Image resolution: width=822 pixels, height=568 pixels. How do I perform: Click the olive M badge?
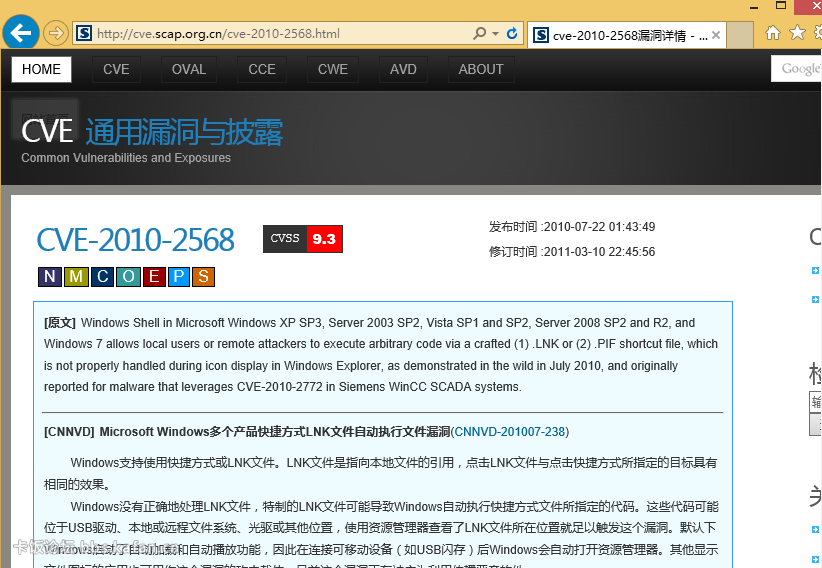(x=76, y=276)
